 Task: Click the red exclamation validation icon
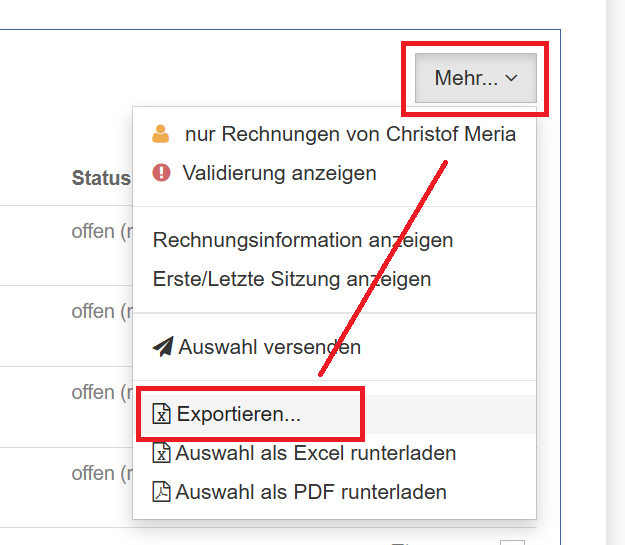tap(161, 173)
